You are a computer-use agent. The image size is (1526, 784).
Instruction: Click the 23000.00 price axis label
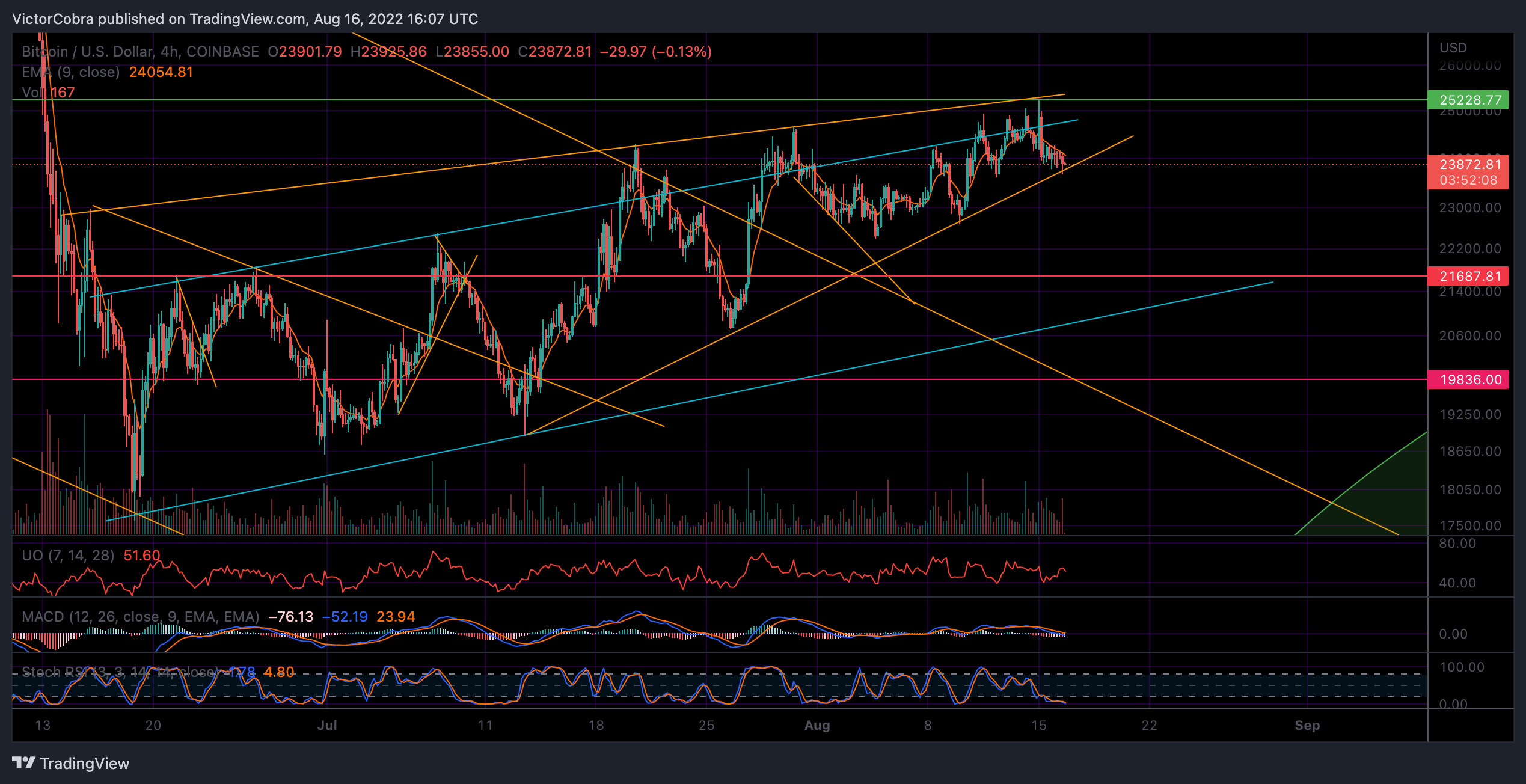(x=1470, y=208)
